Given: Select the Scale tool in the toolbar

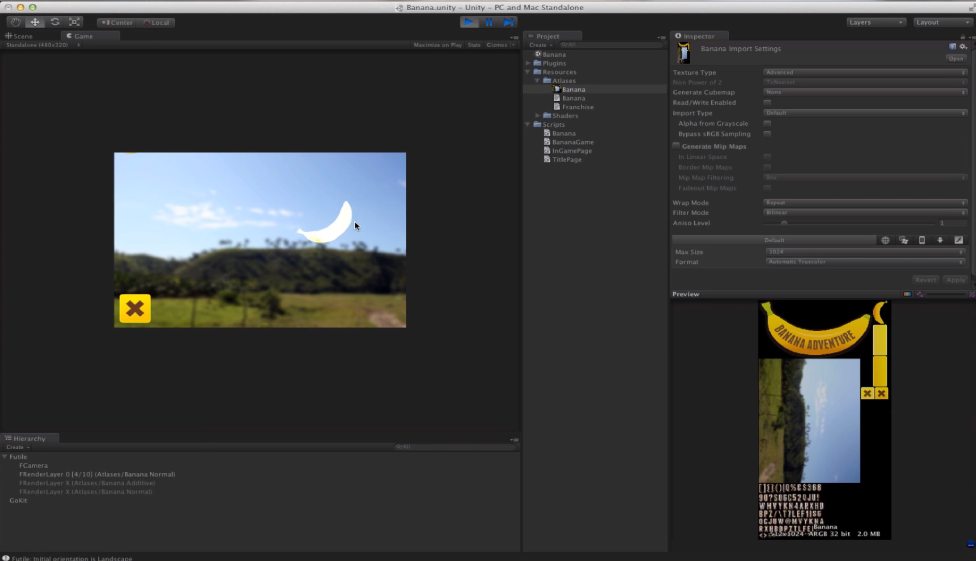Looking at the screenshot, I should click(x=74, y=22).
